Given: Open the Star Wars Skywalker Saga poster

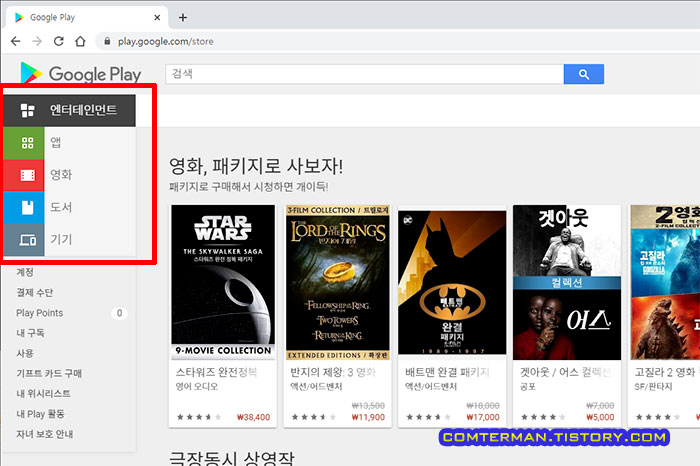Looking at the screenshot, I should 223,282.
